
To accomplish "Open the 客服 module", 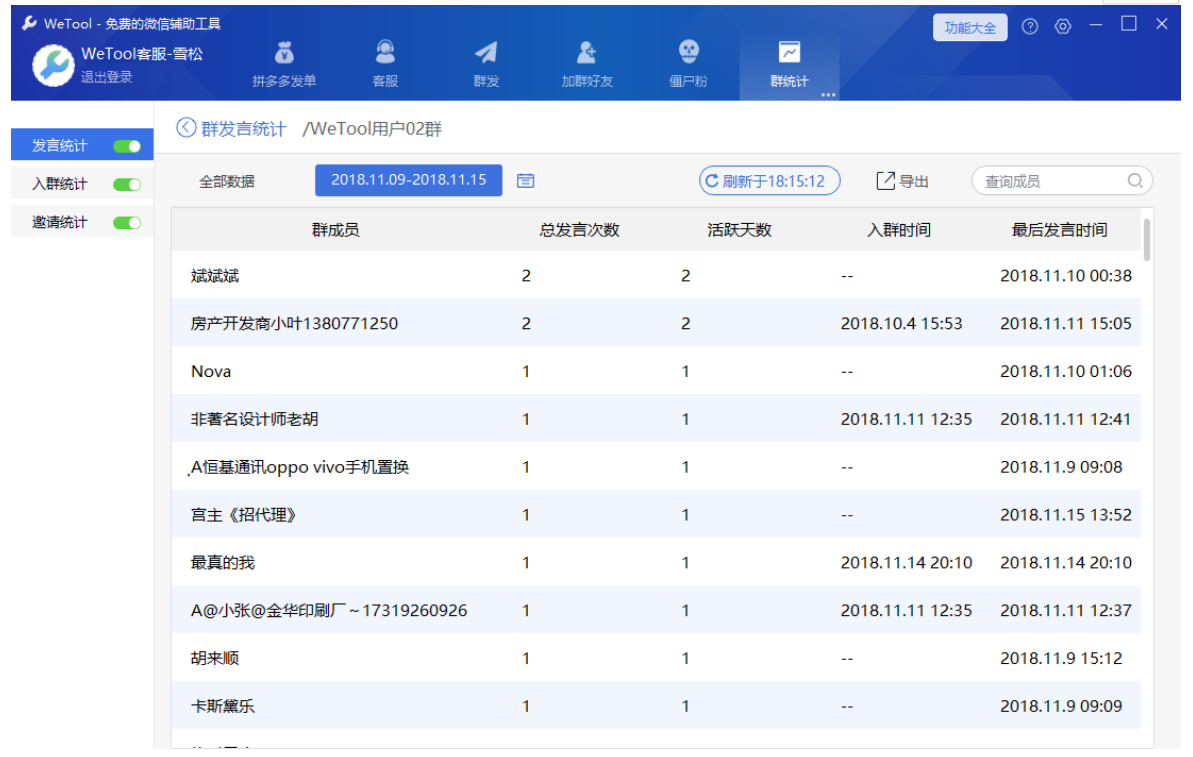I will (x=385, y=64).
